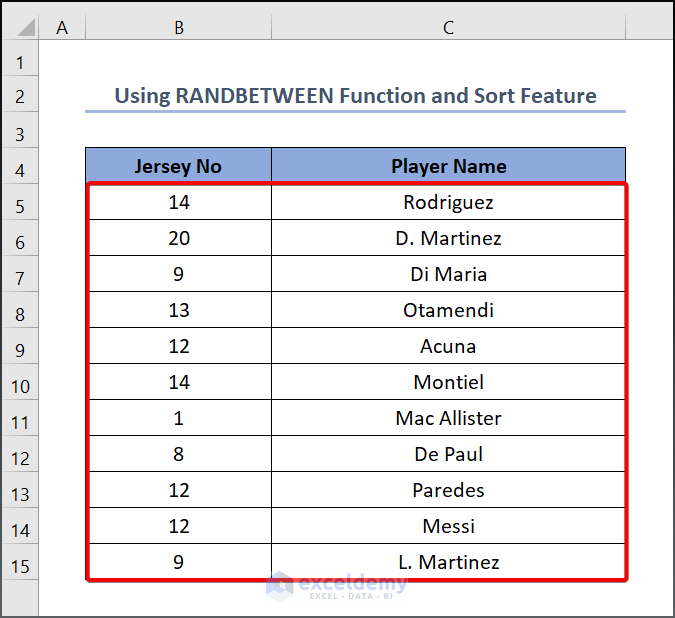Select row 2 header
The image size is (675, 618).
[x=20, y=97]
